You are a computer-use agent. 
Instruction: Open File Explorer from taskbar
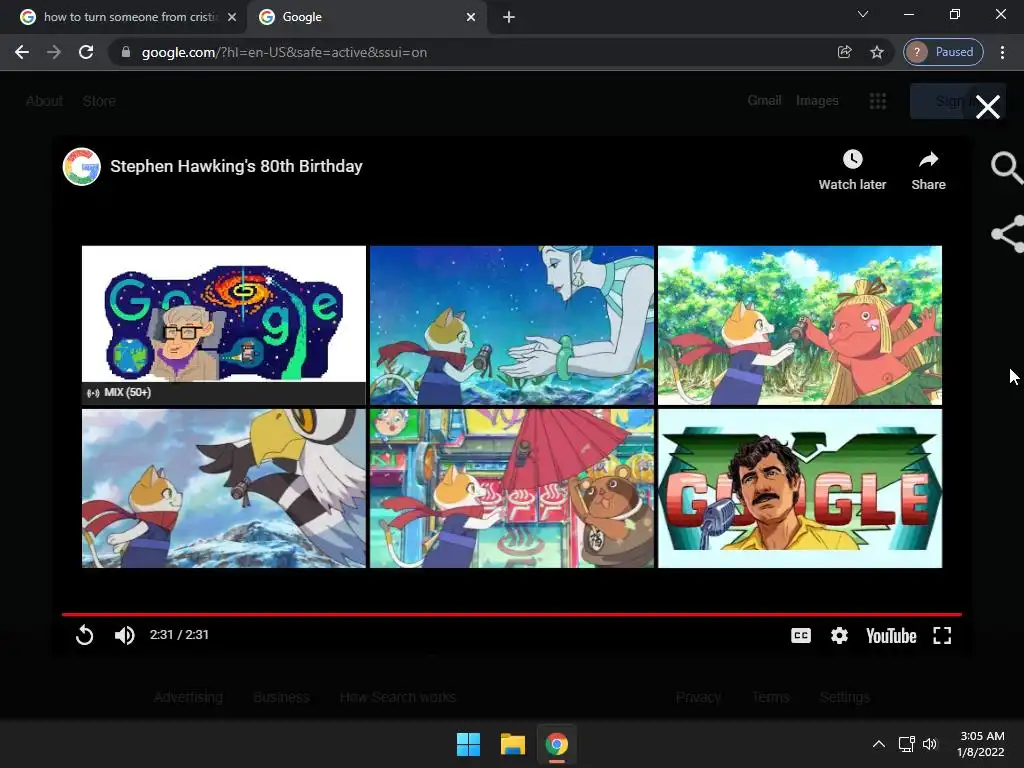[x=513, y=744]
